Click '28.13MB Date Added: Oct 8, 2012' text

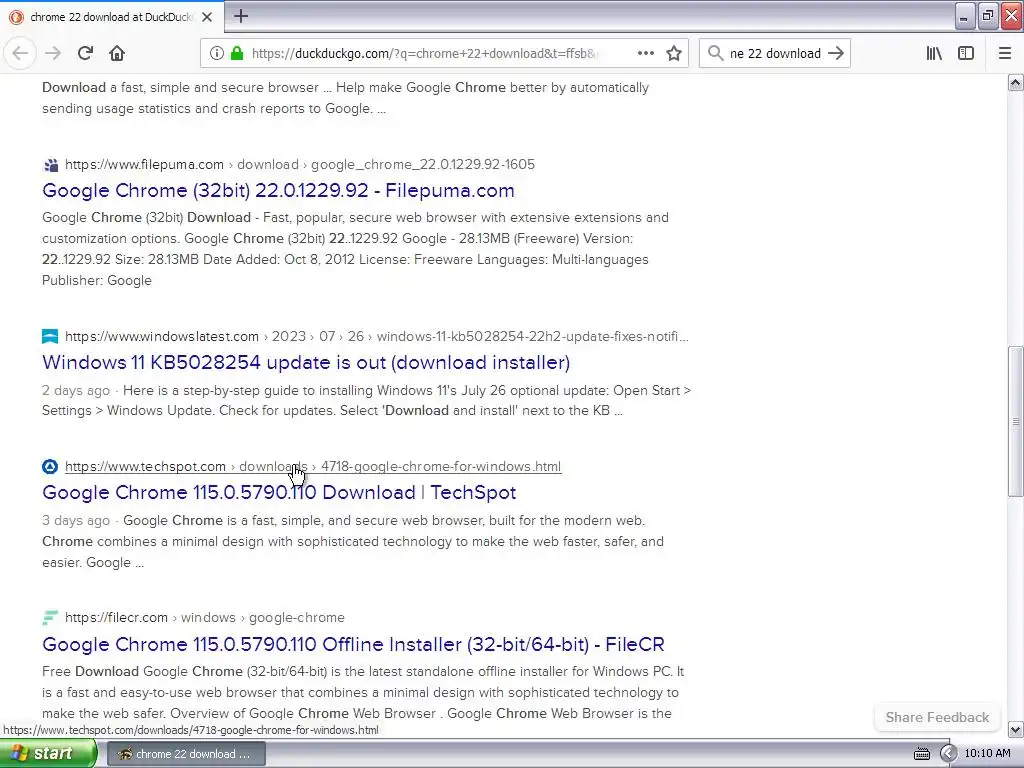pos(251,259)
